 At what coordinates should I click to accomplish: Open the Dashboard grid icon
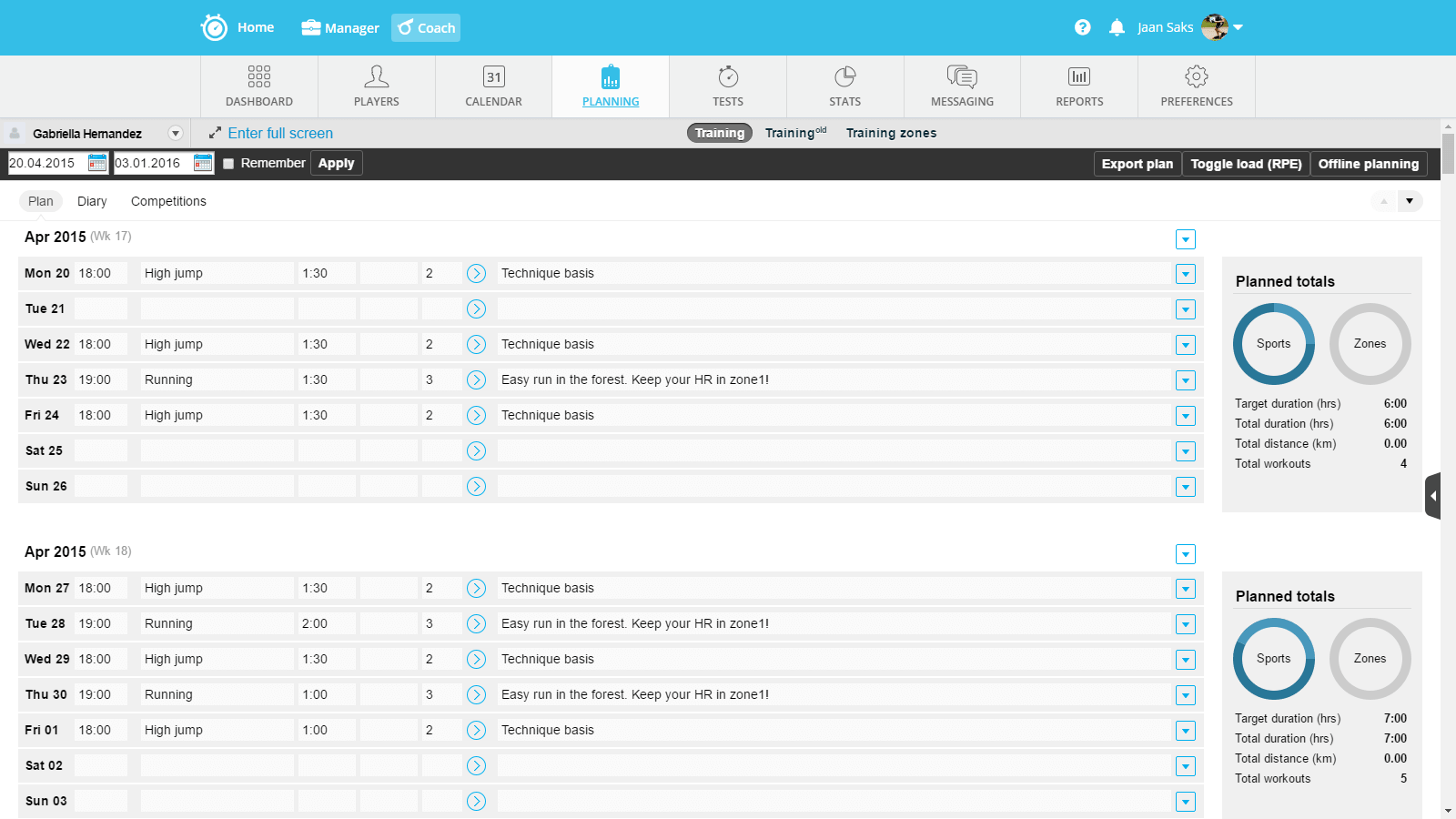pos(259,77)
